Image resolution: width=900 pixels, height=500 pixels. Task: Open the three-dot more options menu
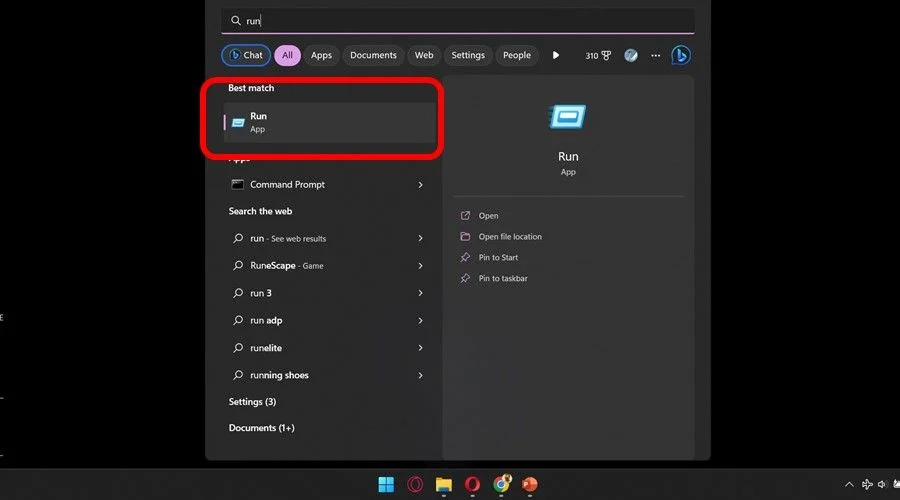point(655,55)
